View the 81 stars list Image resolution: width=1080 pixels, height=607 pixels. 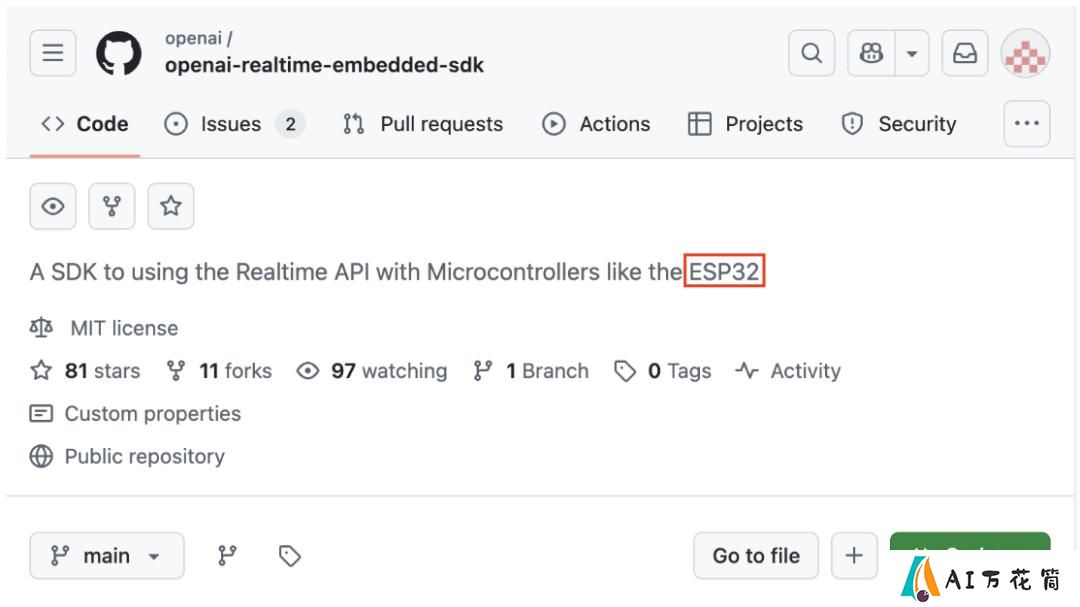[102, 371]
